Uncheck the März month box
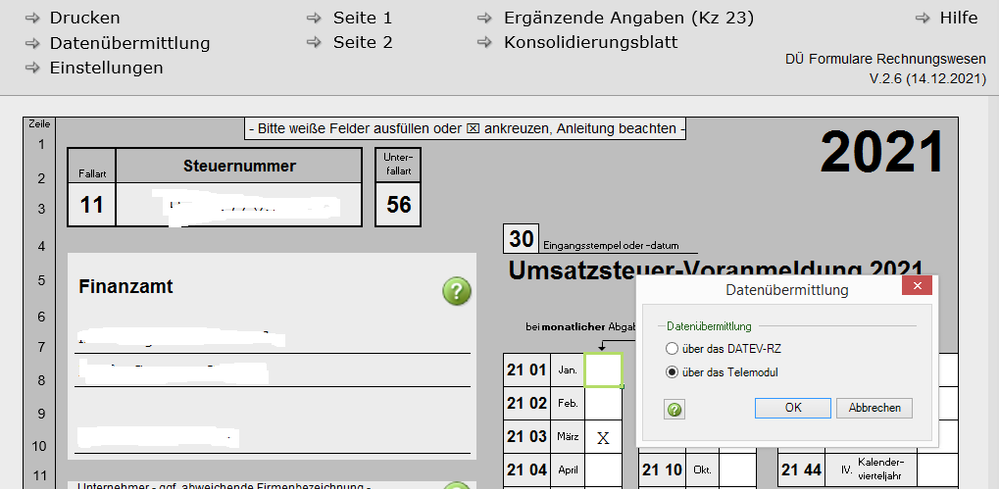999x489 pixels. coord(603,438)
